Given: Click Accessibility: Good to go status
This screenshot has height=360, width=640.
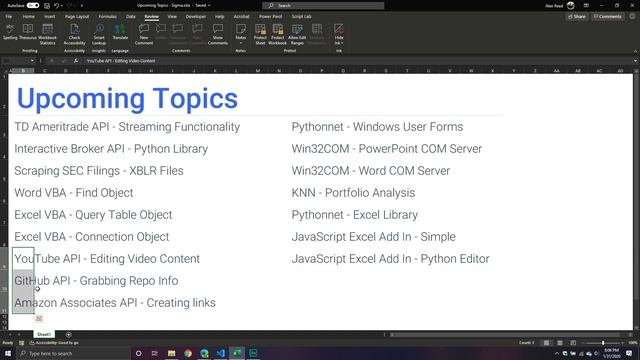Looking at the screenshot, I should coord(54,343).
